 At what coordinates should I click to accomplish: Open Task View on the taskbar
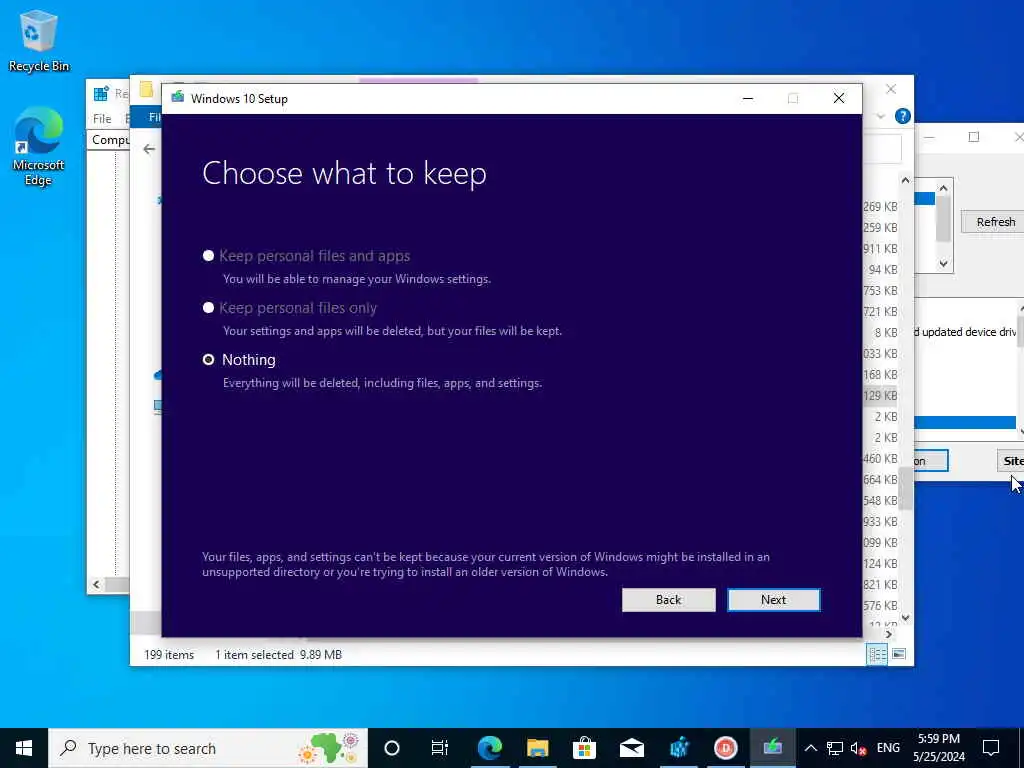pos(440,748)
